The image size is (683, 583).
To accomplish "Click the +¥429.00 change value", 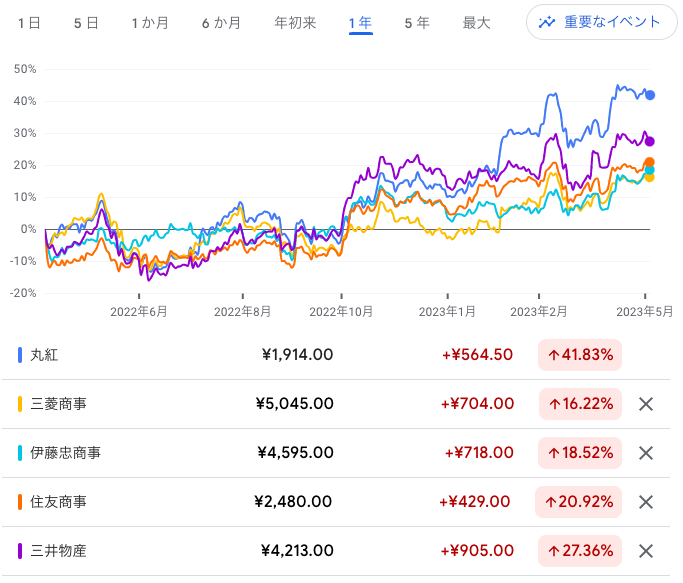I will click(x=474, y=502).
